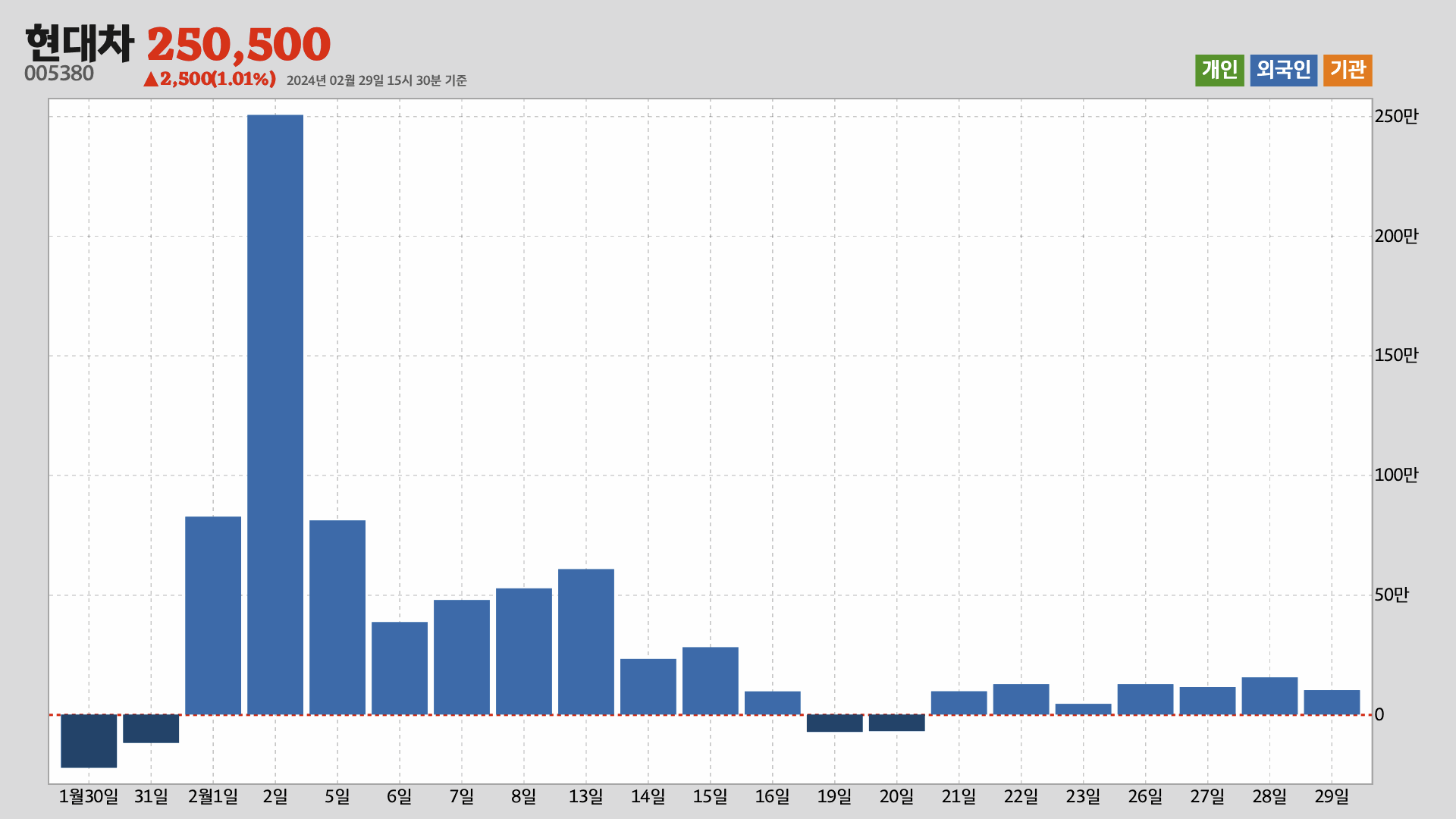Click the bar for 2월1일

213,616
